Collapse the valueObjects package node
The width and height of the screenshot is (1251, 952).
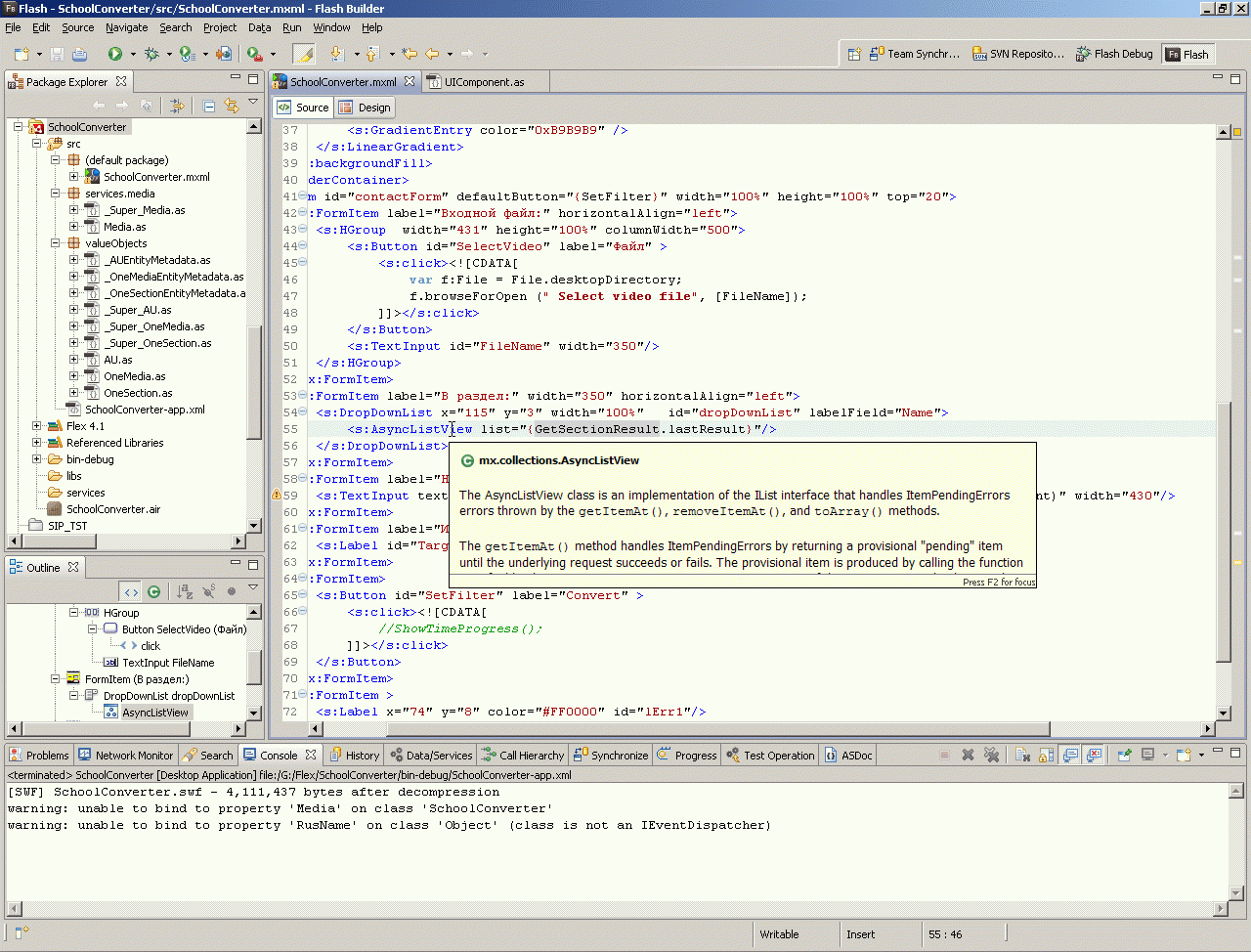[x=56, y=243]
